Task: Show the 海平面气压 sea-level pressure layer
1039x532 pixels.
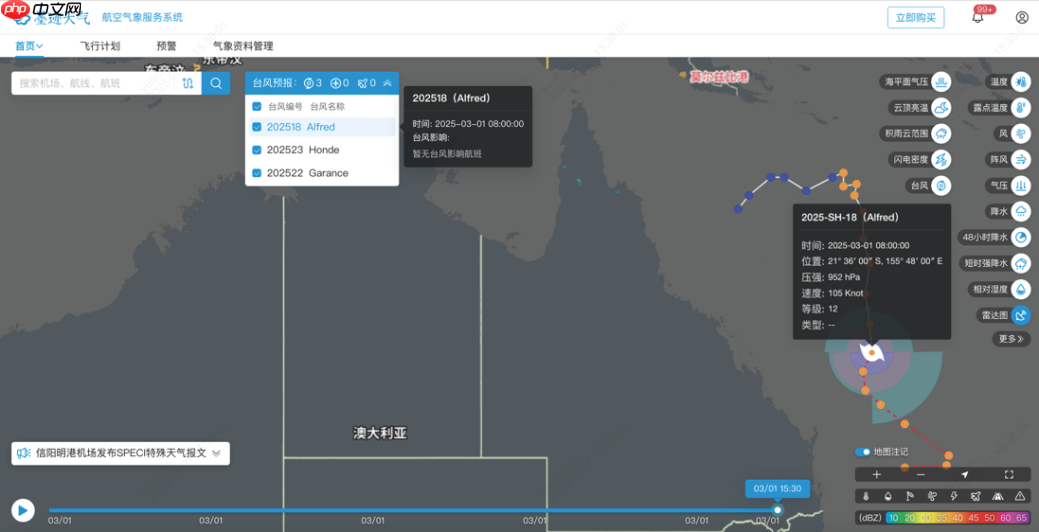Action: (x=941, y=82)
